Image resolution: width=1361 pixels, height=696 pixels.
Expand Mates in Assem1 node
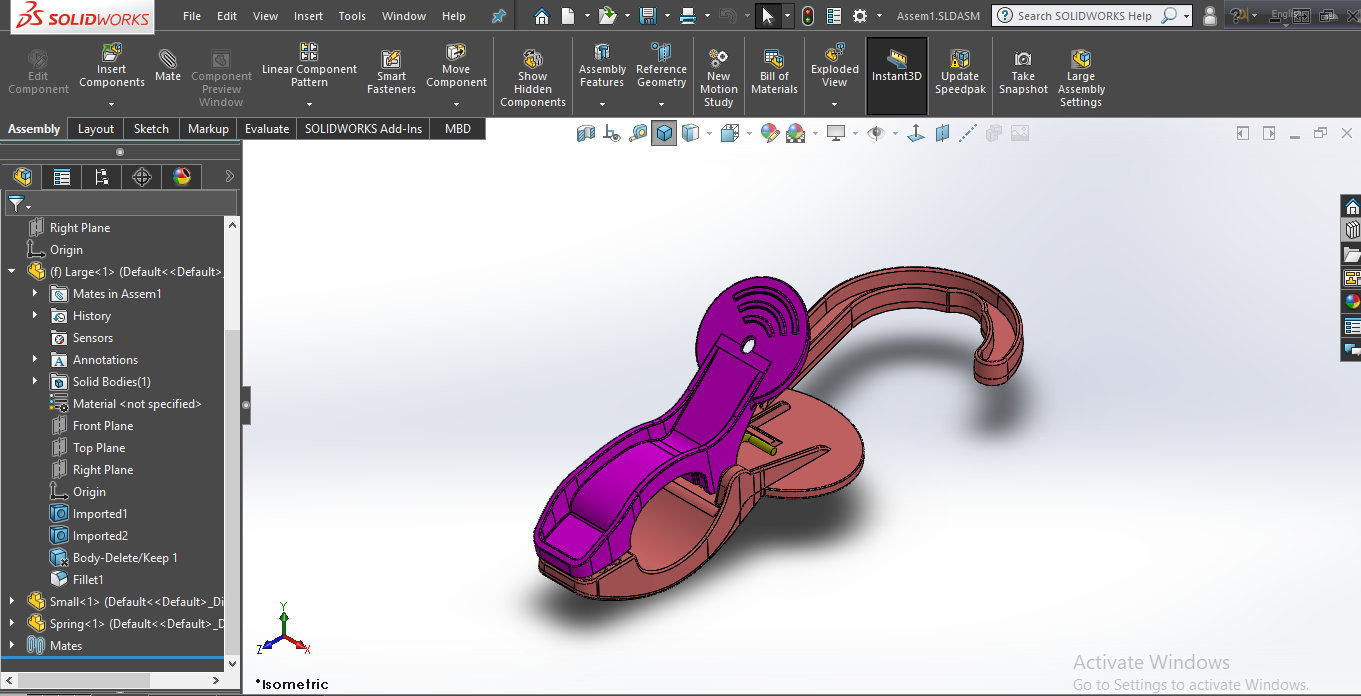pyautogui.click(x=35, y=293)
